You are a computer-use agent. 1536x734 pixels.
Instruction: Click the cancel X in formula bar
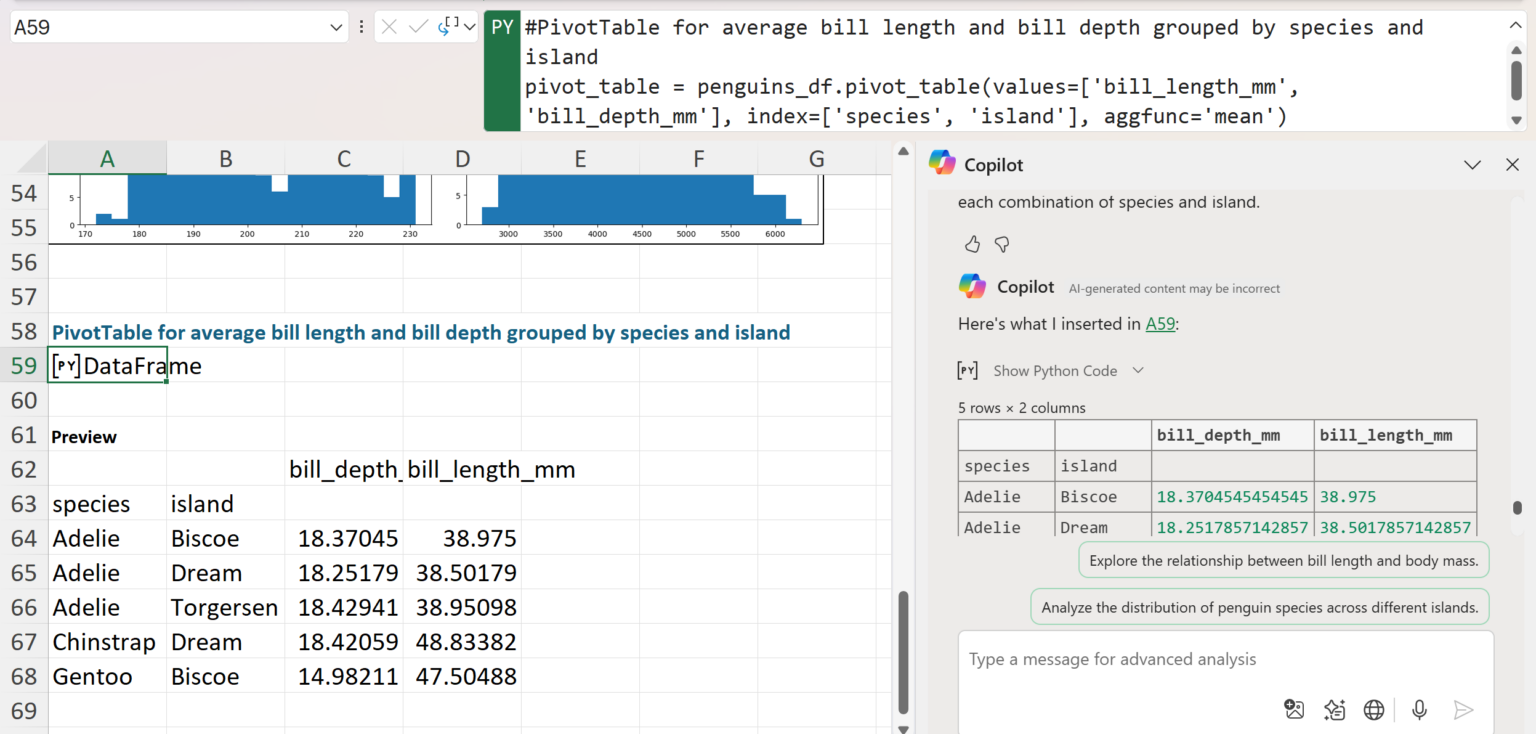(390, 27)
